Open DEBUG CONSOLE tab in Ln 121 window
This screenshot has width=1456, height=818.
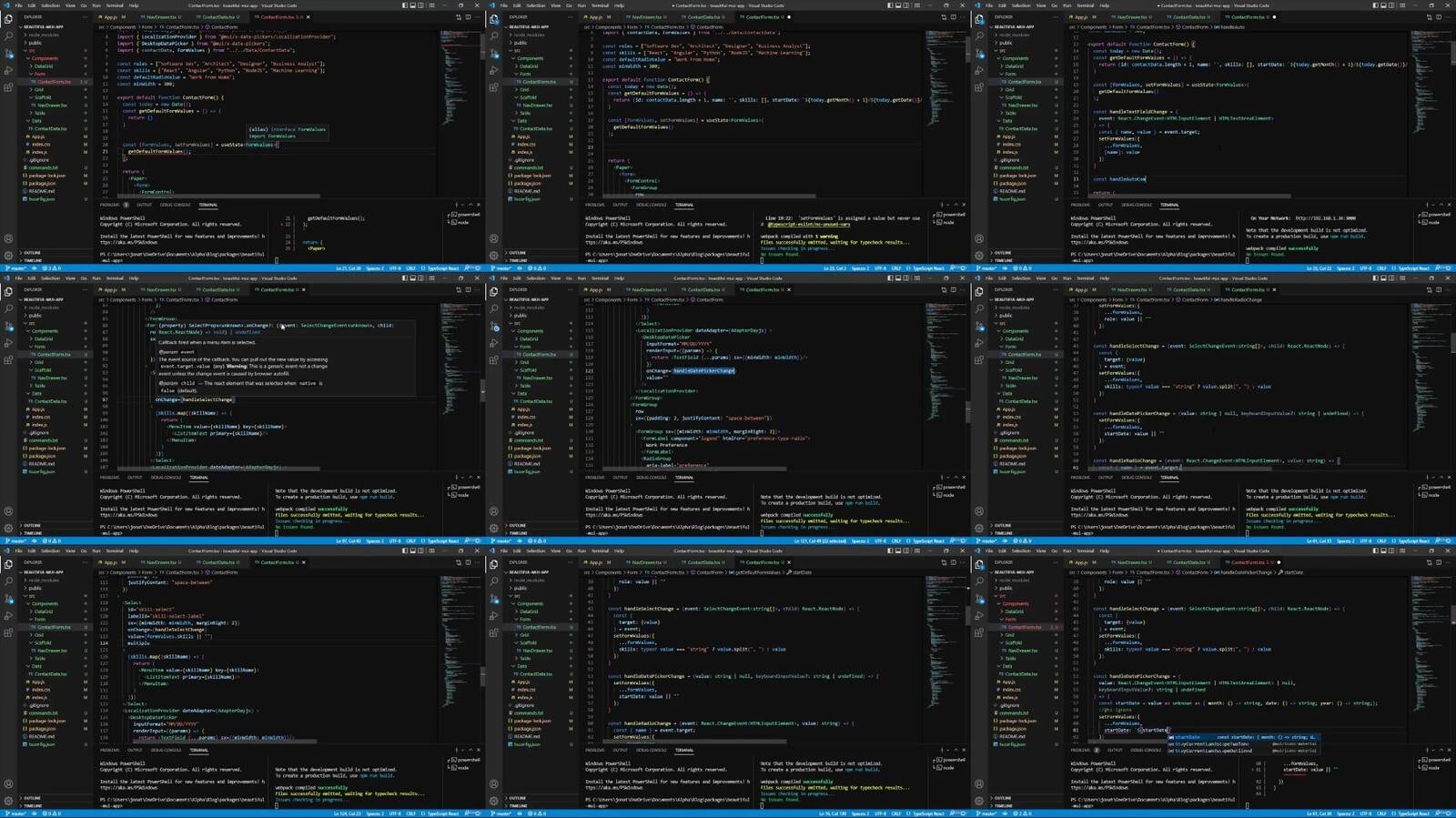pos(652,477)
